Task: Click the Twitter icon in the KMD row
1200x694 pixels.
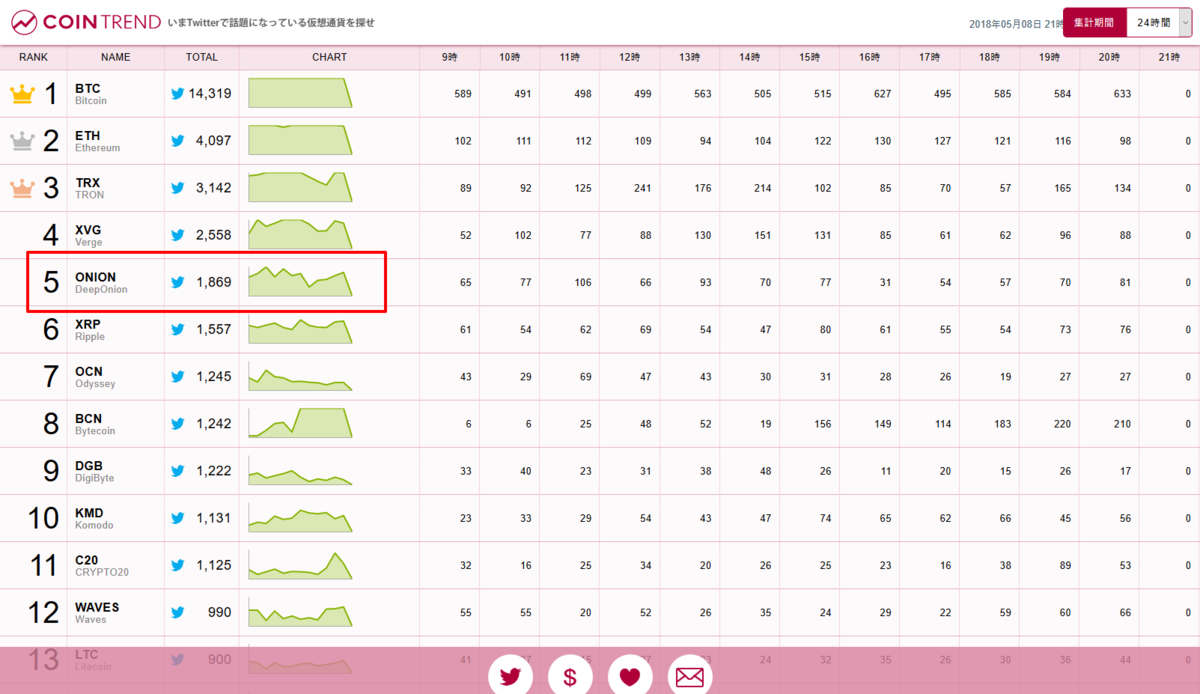Action: click(x=178, y=518)
